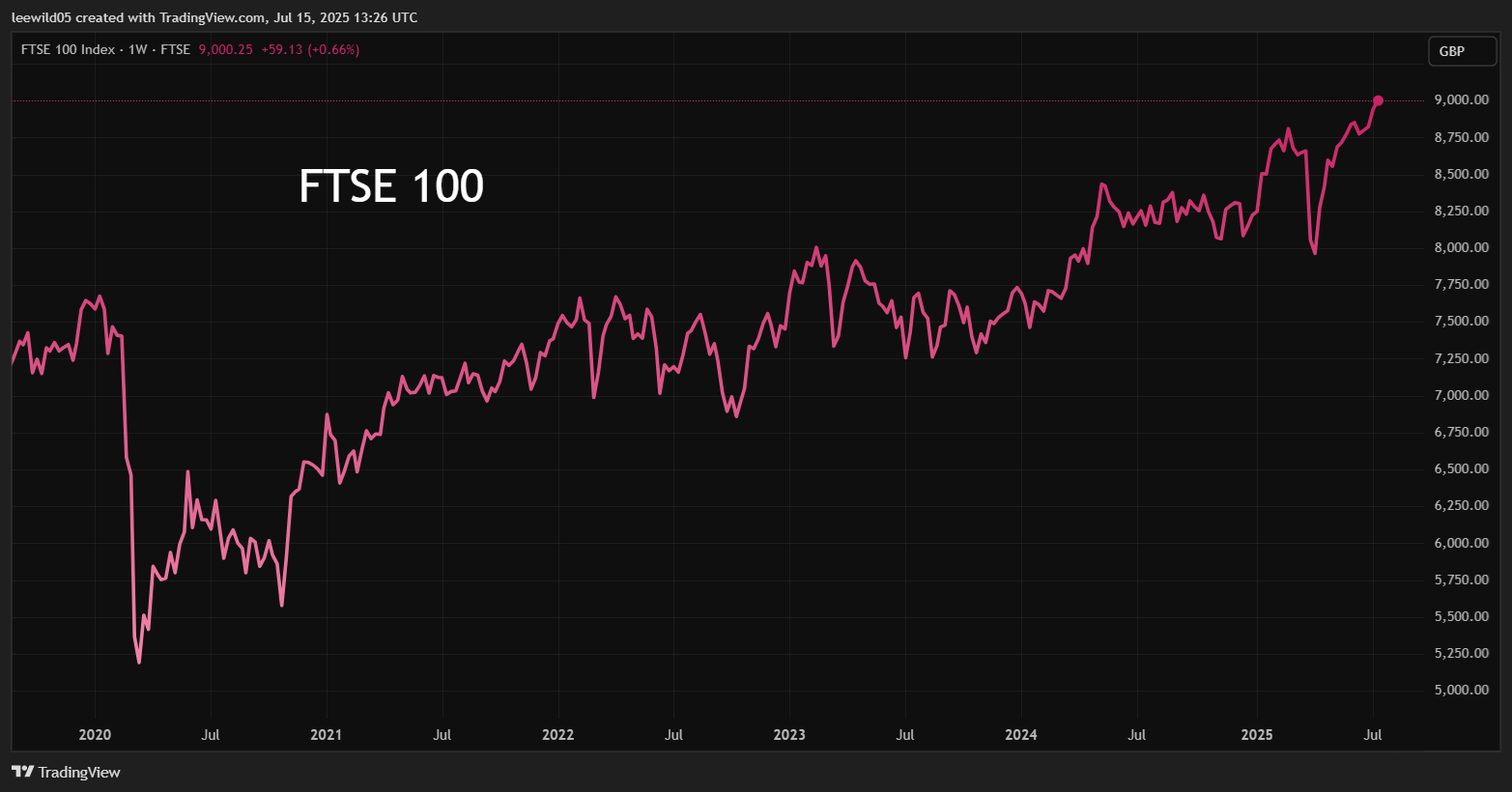Image resolution: width=1512 pixels, height=792 pixels.
Task: Click the TradingView logo icon
Action: [22, 772]
